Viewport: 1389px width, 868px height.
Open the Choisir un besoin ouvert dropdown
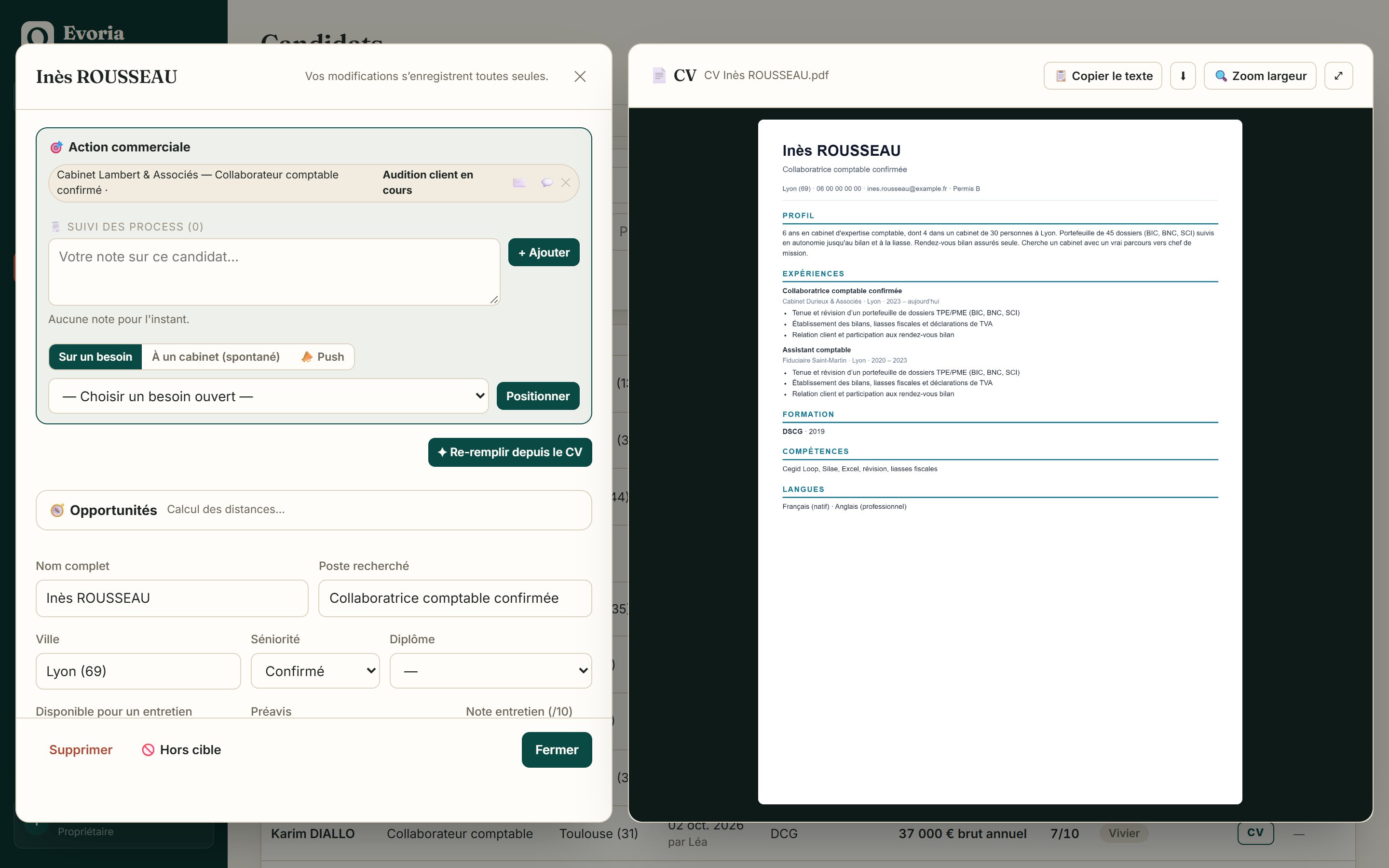click(x=269, y=396)
